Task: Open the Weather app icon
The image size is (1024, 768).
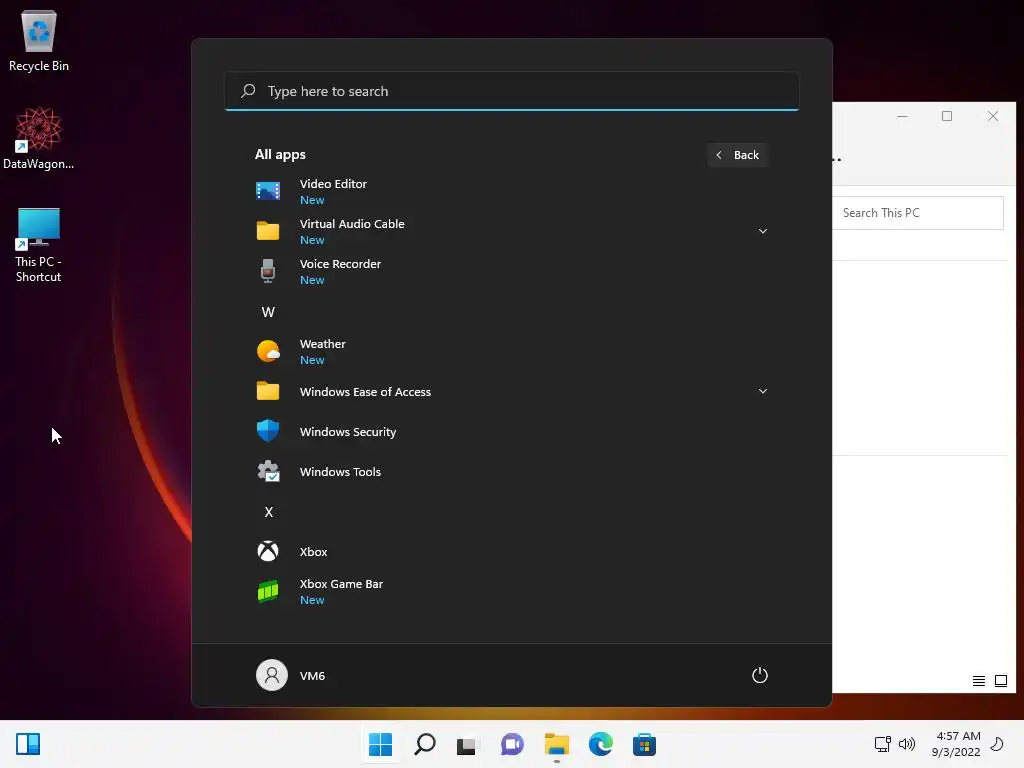Action: pos(268,351)
